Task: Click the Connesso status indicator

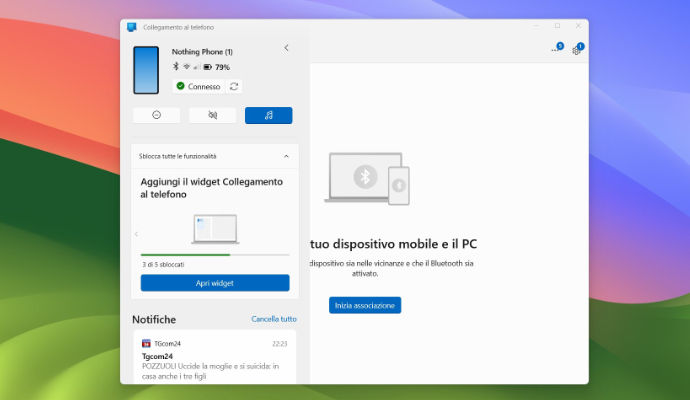Action: [x=198, y=86]
